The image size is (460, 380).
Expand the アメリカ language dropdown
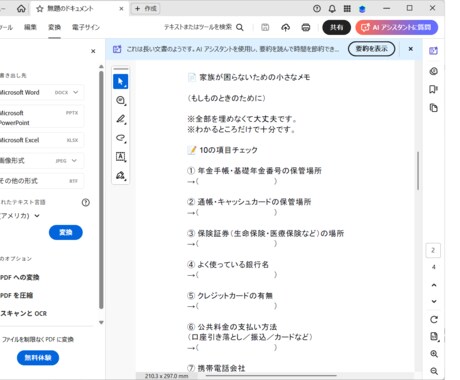coord(37,216)
